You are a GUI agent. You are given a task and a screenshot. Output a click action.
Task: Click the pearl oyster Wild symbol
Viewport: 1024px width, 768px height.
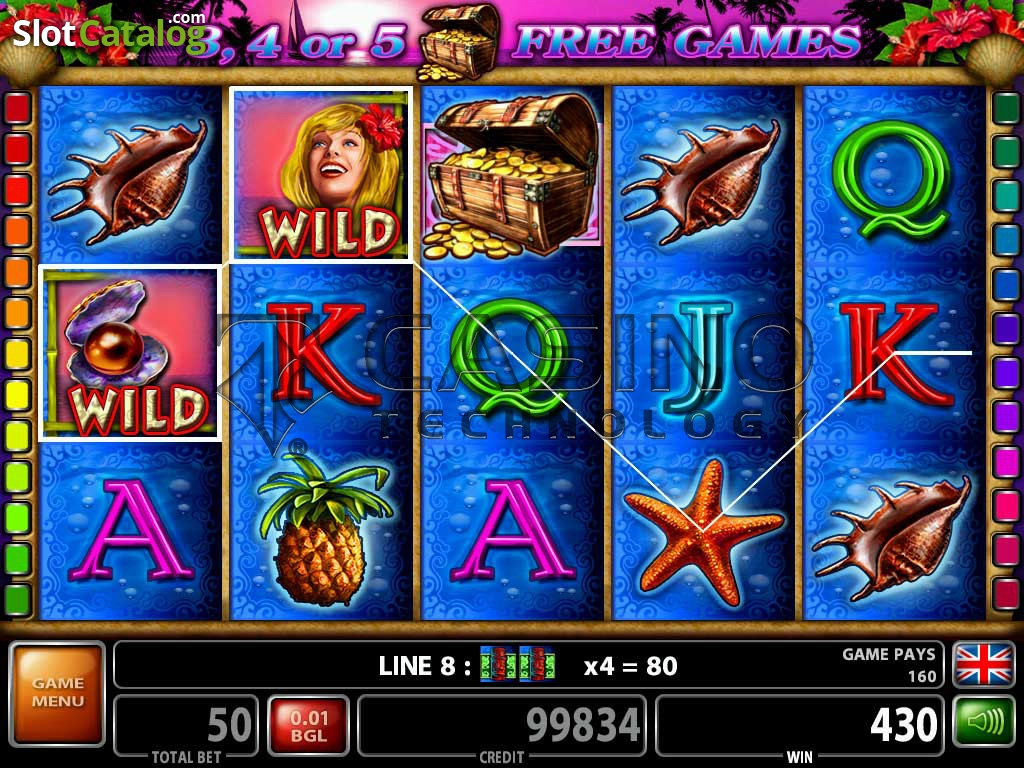pos(130,353)
